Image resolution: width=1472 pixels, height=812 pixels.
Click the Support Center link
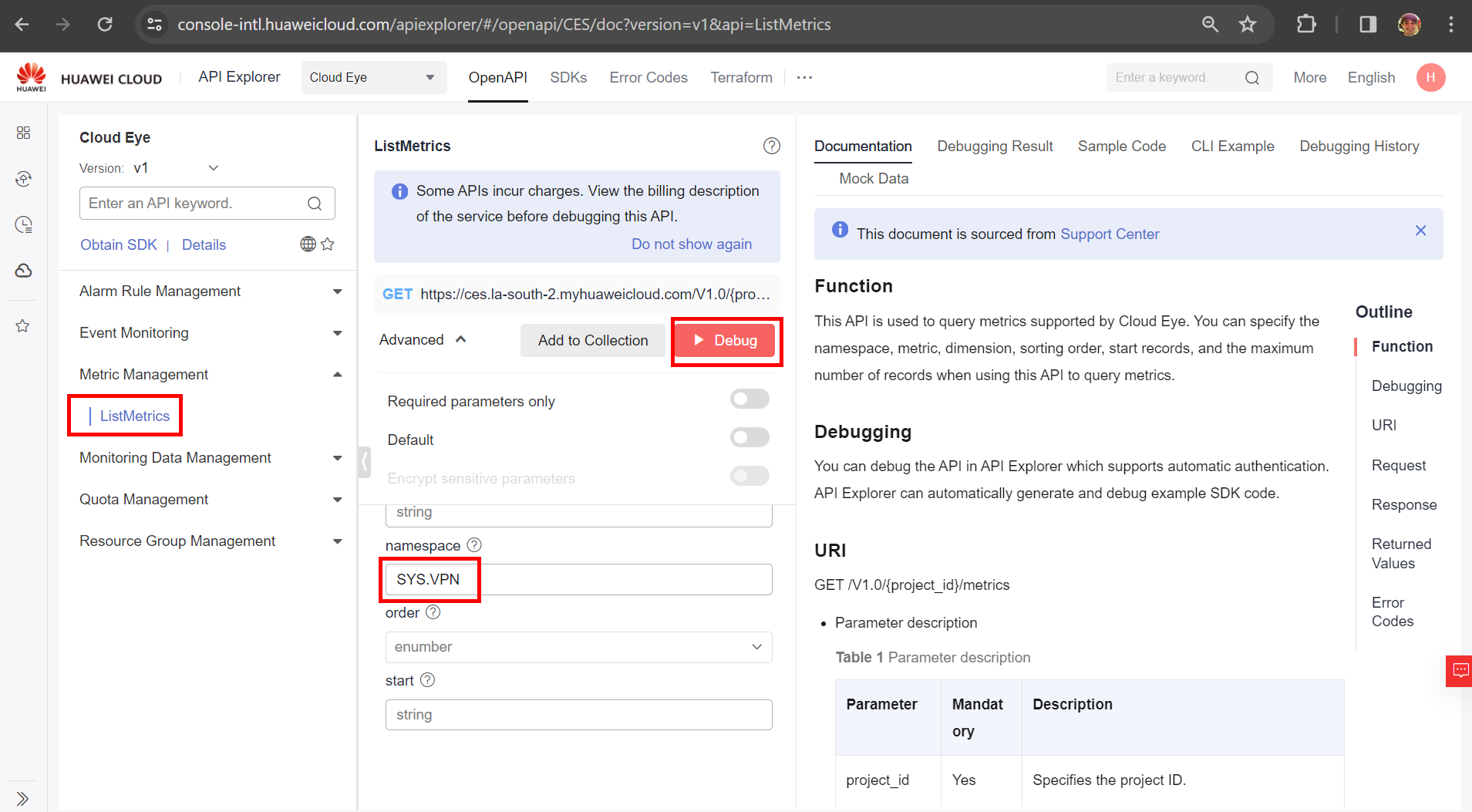(1109, 234)
